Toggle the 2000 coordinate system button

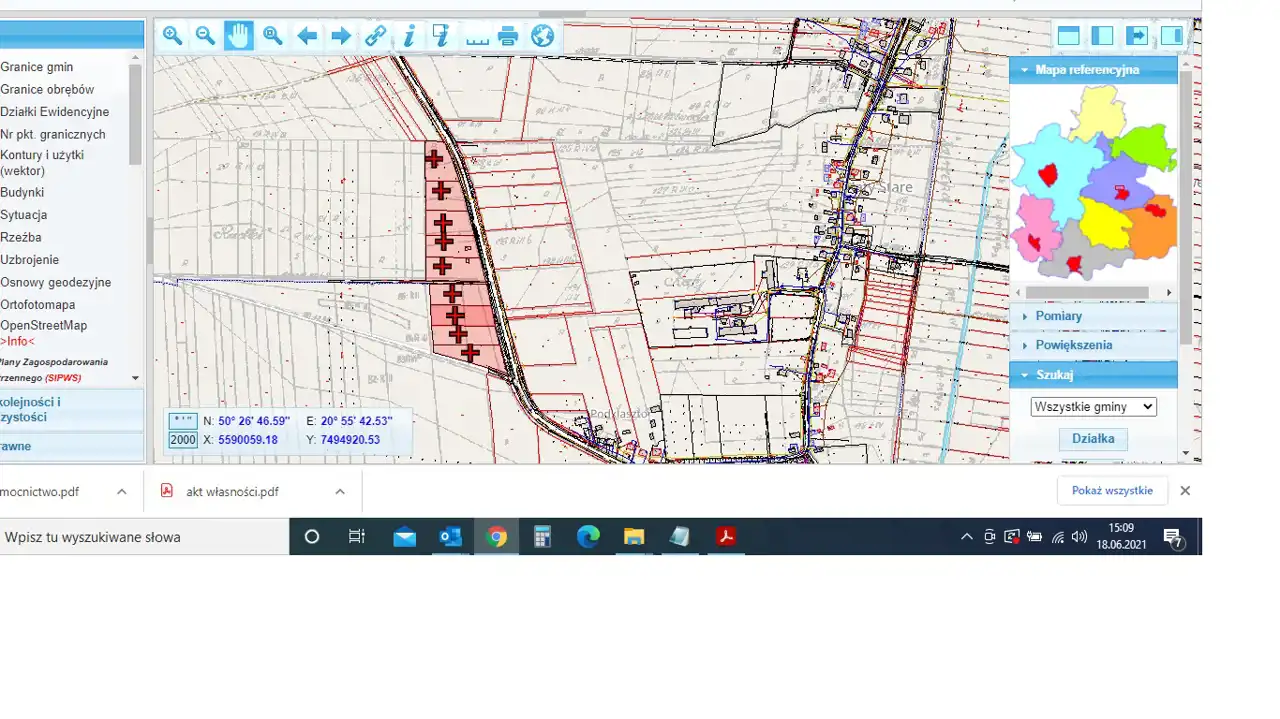183,440
